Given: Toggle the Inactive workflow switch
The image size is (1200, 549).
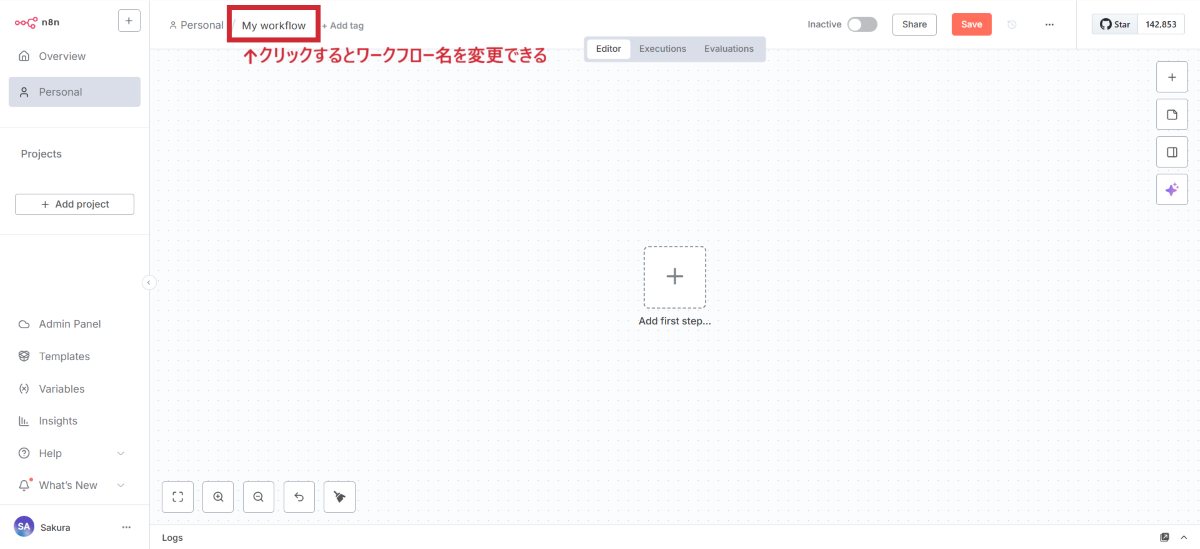Looking at the screenshot, I should click(862, 24).
